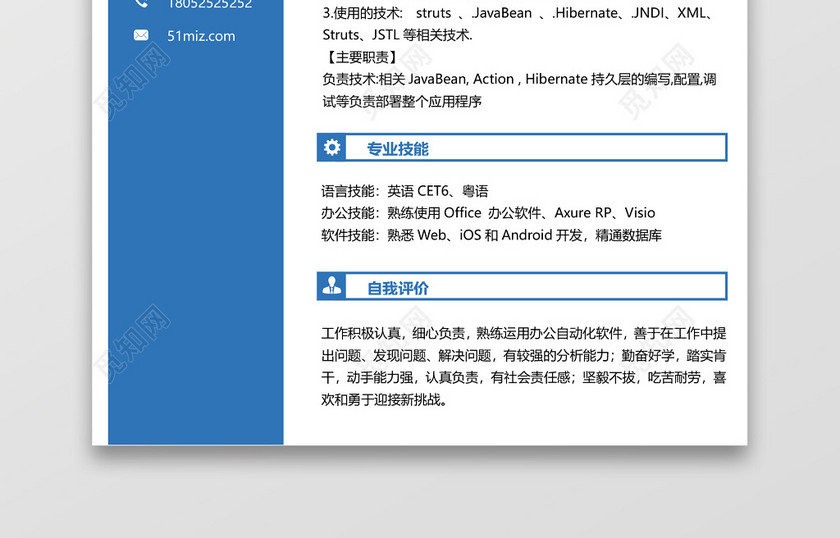Viewport: 840px width, 538px height.
Task: Click the line starting 干,动手能力强
Action: pos(523,377)
